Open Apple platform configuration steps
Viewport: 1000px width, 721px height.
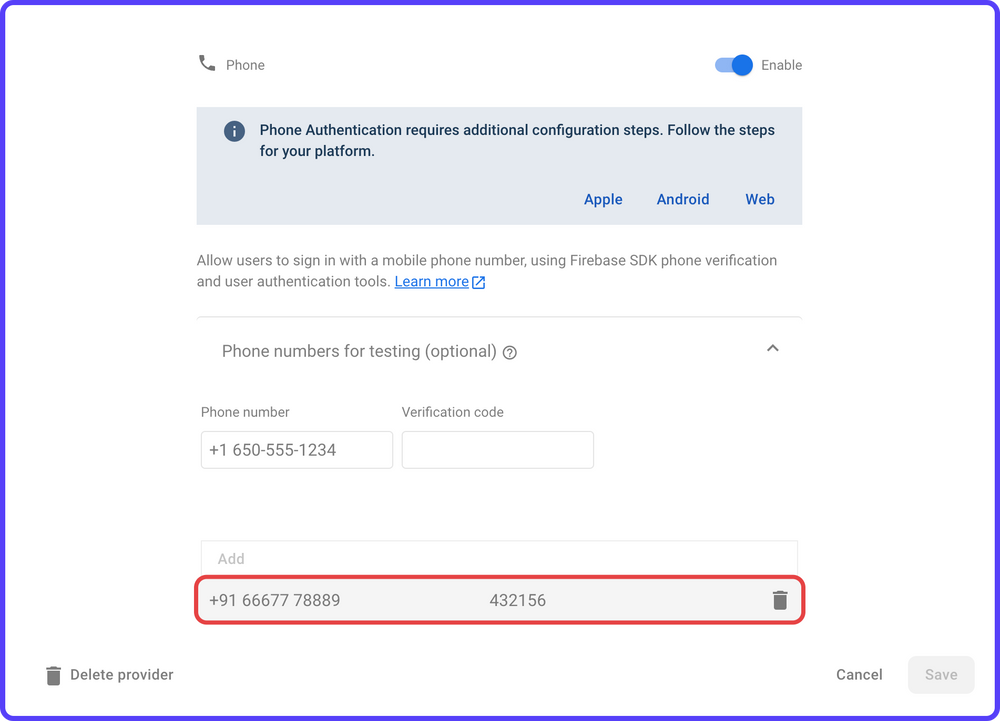(603, 199)
